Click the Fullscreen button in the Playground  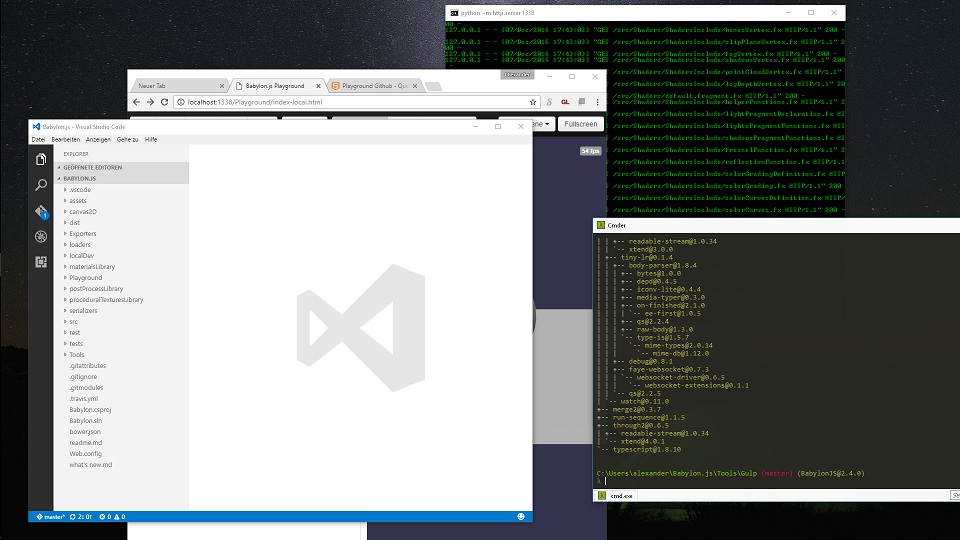pyautogui.click(x=580, y=124)
